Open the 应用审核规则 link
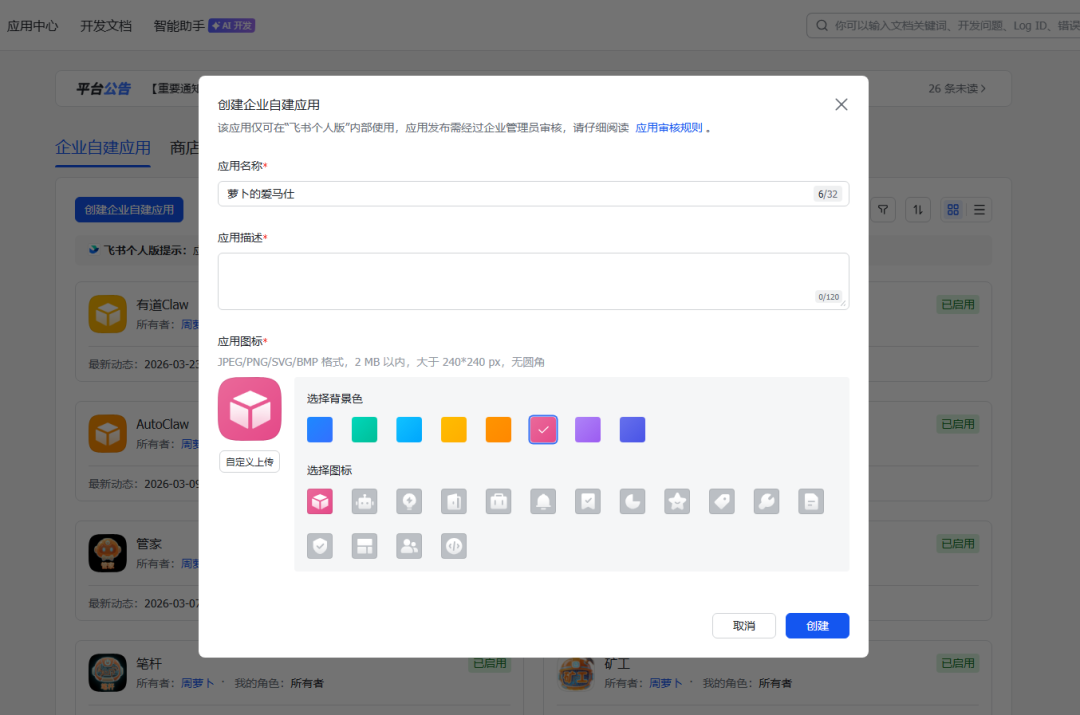Viewport: 1080px width, 715px height. (x=669, y=127)
